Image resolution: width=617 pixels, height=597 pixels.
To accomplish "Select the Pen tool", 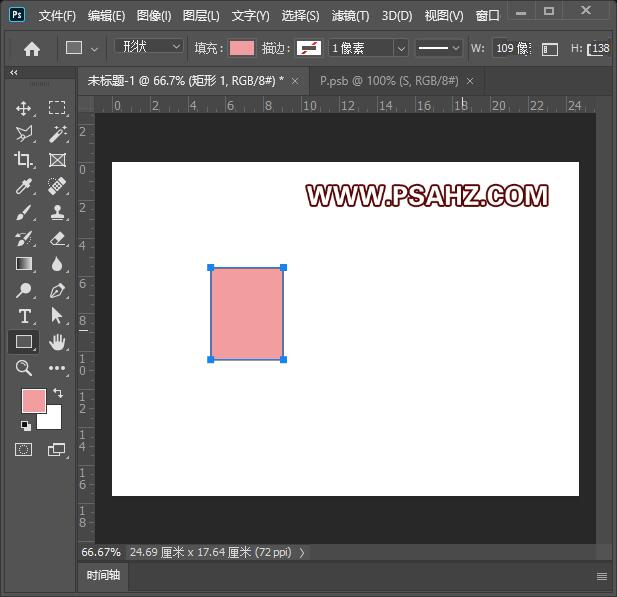I will (x=57, y=290).
